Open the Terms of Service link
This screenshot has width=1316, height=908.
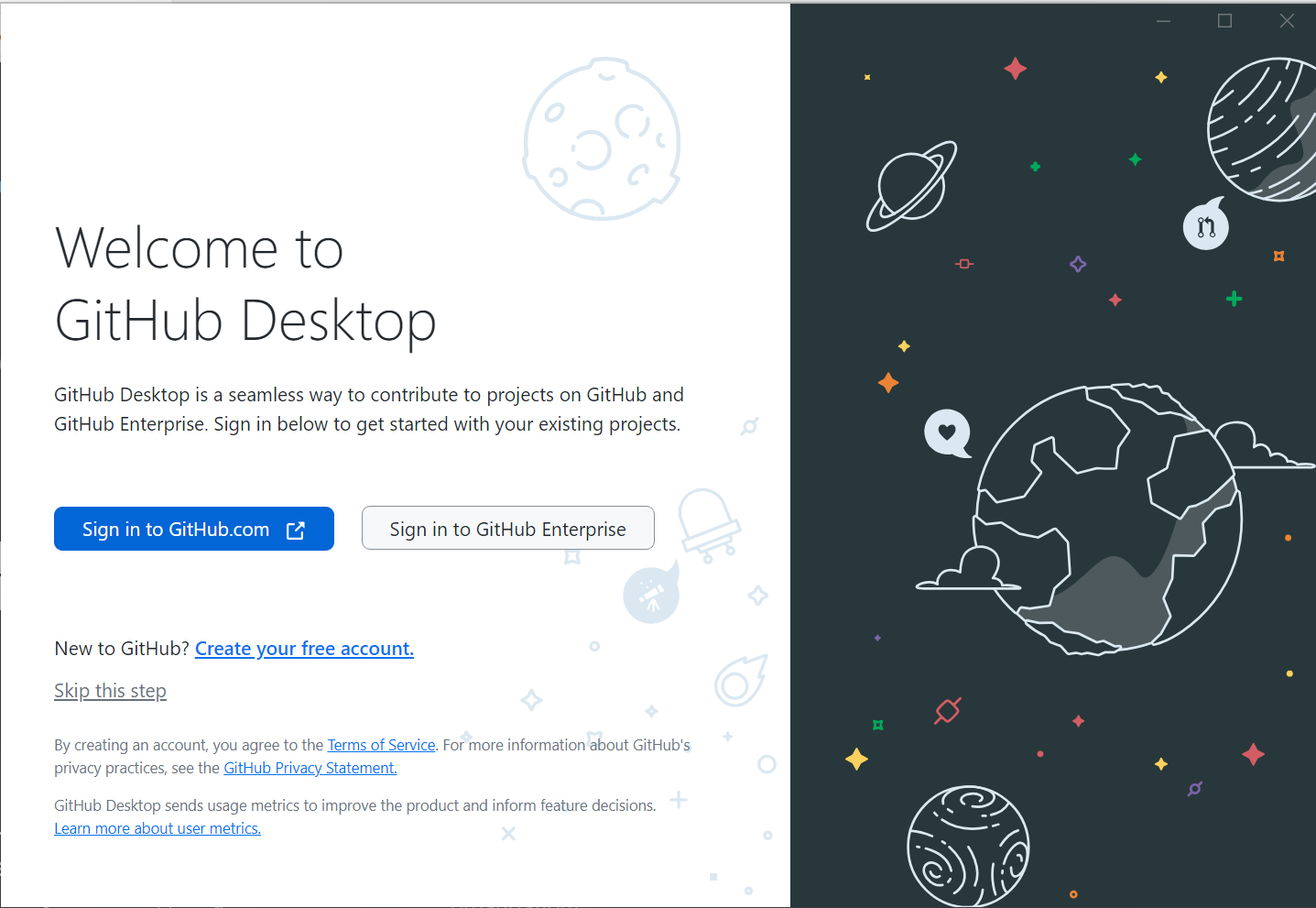click(x=381, y=745)
